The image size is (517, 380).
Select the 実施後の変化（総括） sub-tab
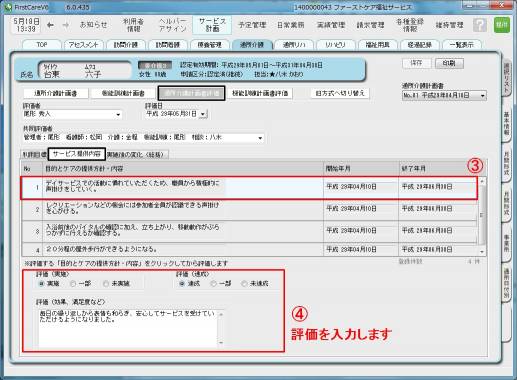[136, 155]
